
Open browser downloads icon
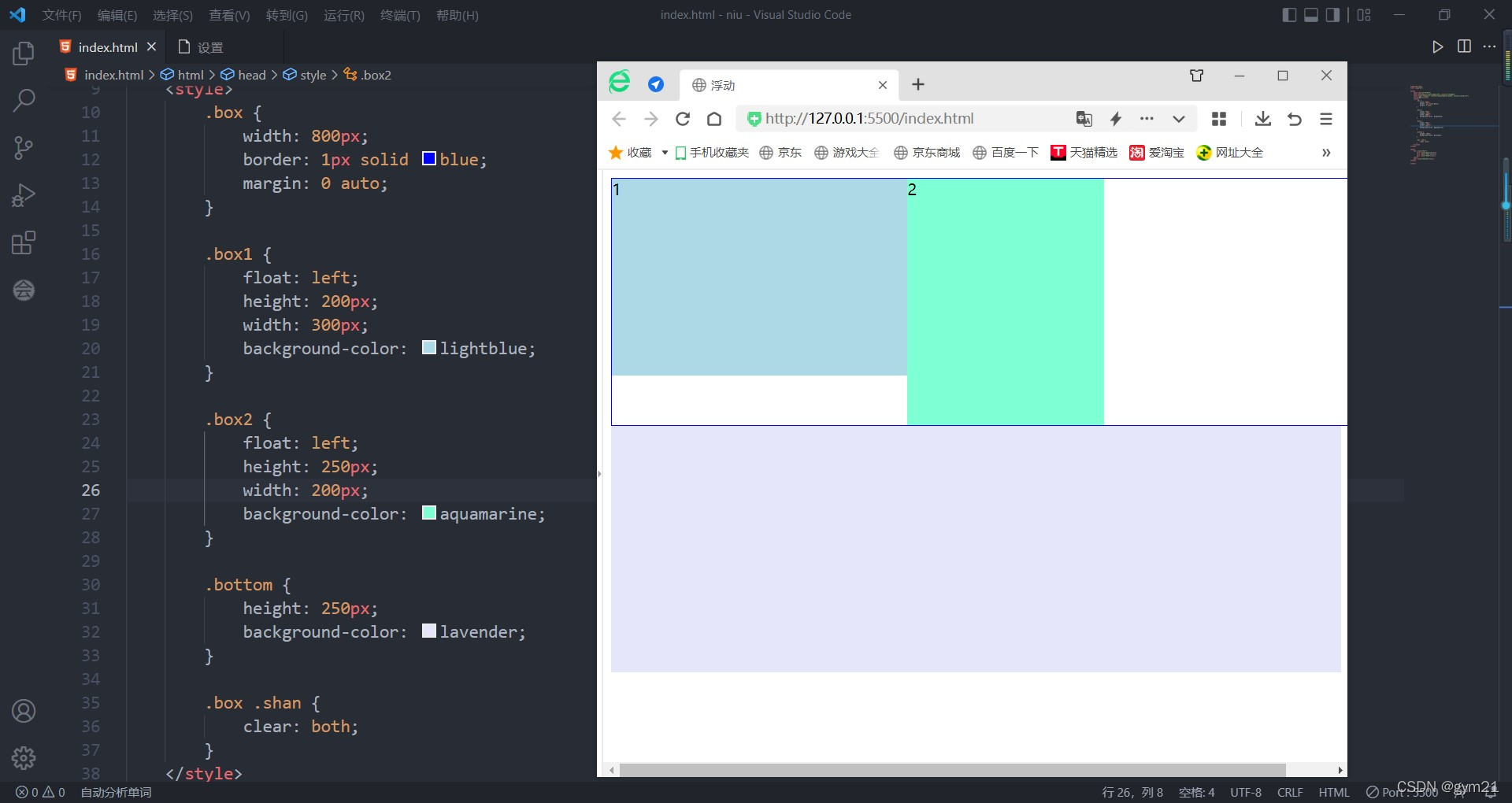click(x=1263, y=119)
